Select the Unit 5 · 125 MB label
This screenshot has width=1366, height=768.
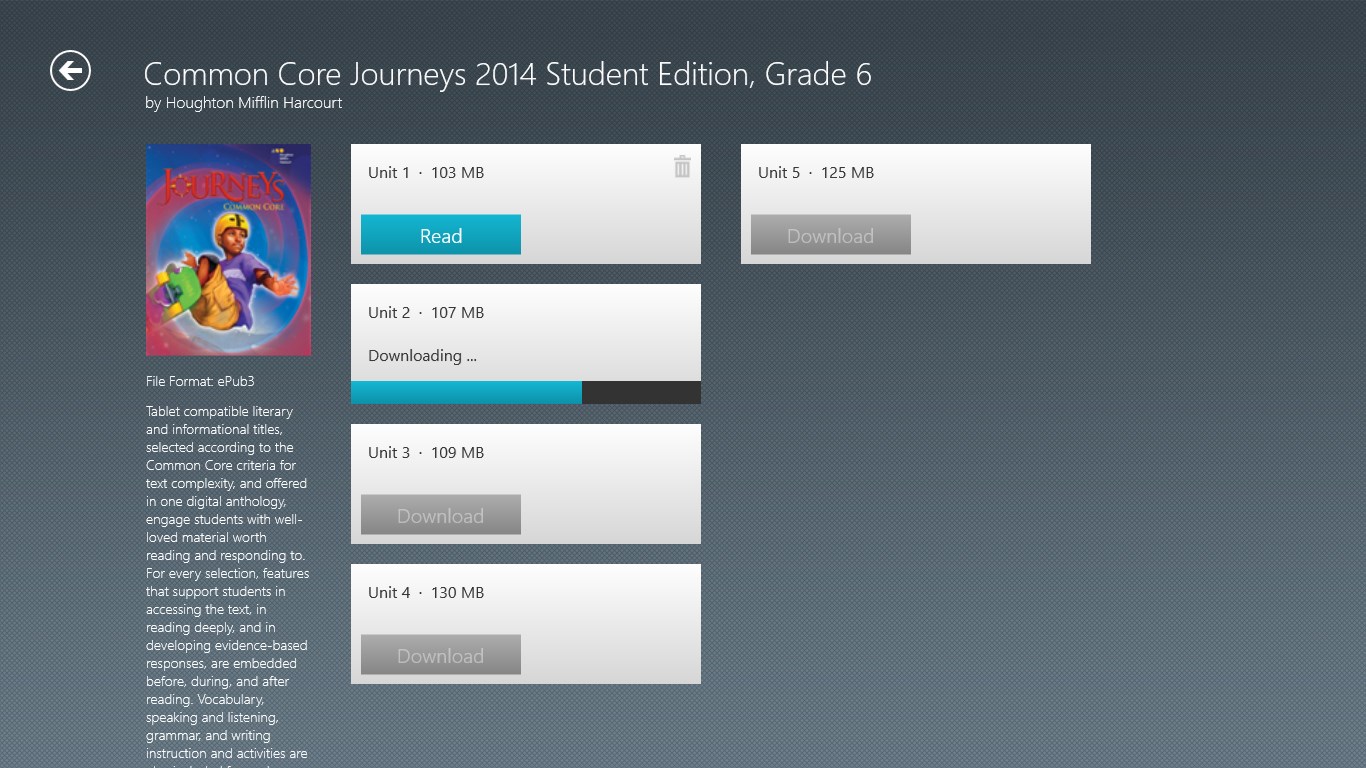pos(816,172)
